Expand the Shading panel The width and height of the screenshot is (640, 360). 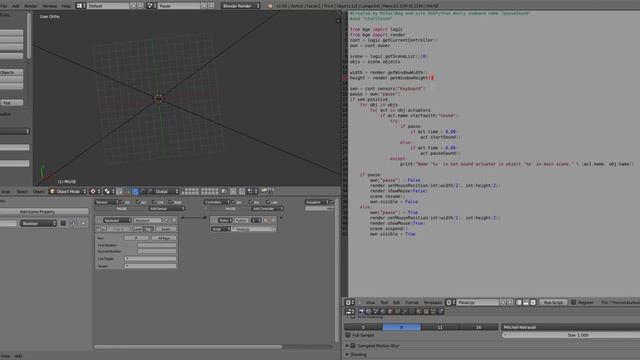click(347, 354)
